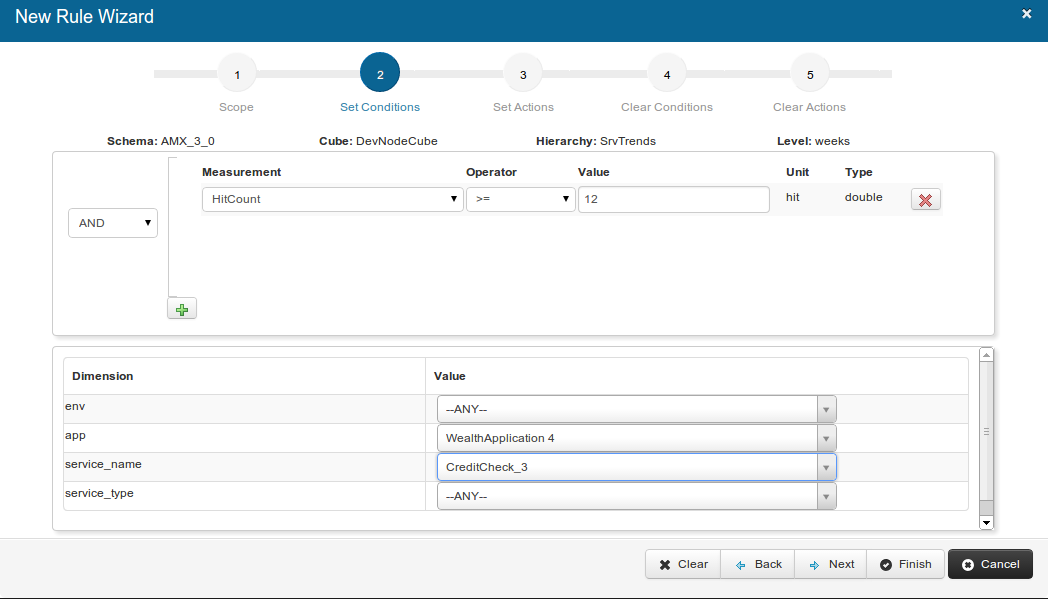Add a new condition with plus icon

point(182,309)
